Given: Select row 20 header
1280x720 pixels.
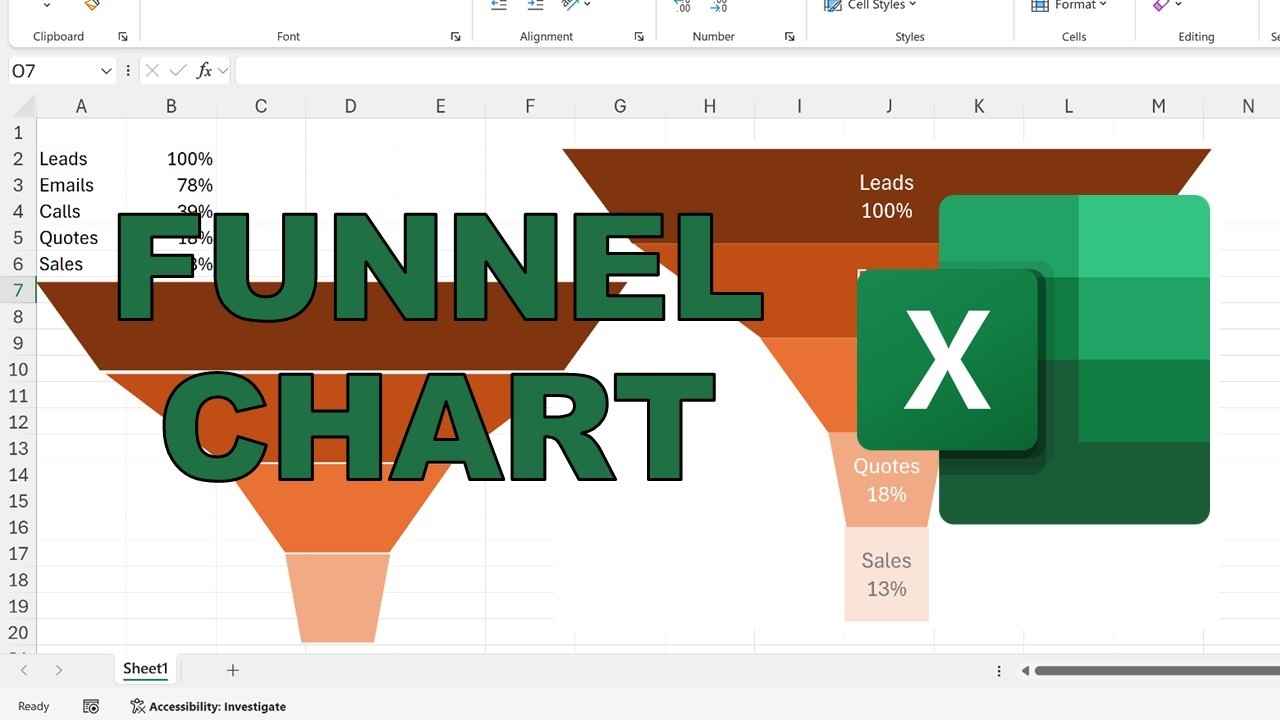Looking at the screenshot, I should pos(18,633).
